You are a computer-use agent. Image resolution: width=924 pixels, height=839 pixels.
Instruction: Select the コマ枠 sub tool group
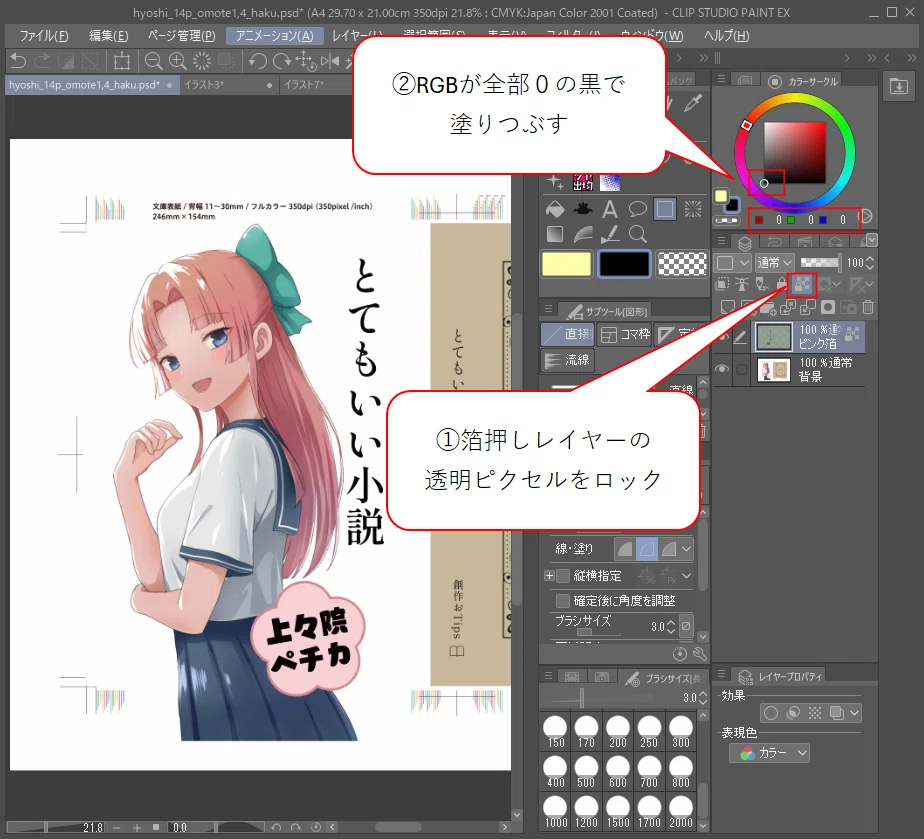point(625,334)
